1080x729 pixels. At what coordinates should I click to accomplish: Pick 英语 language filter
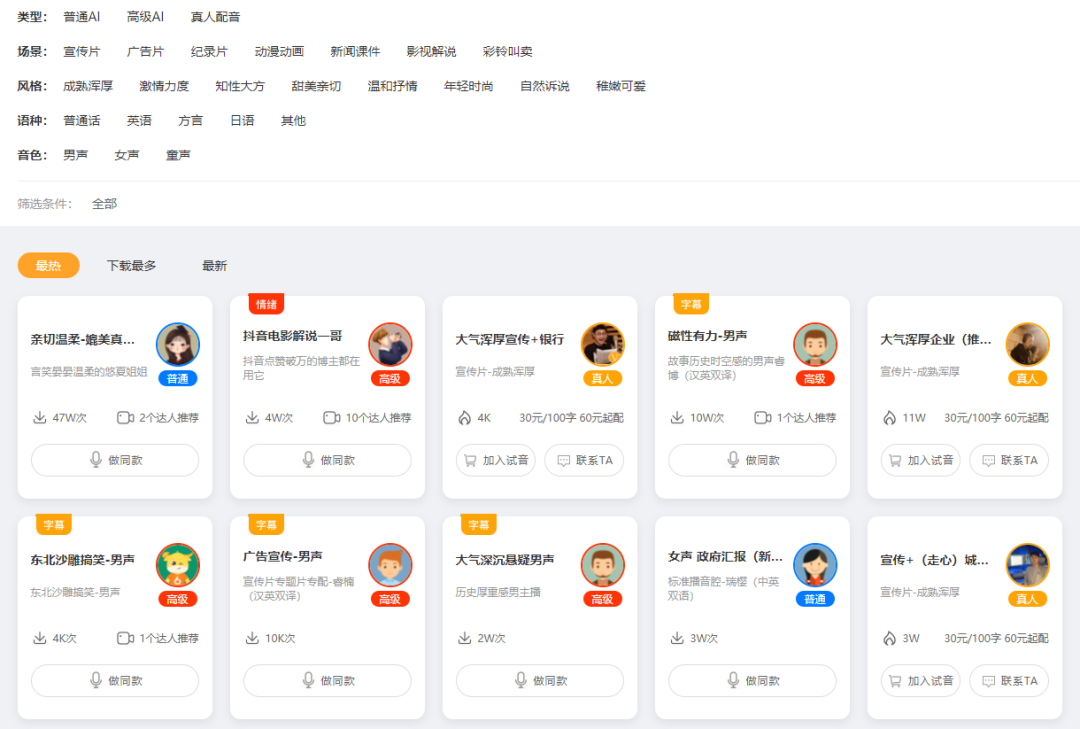click(x=139, y=121)
